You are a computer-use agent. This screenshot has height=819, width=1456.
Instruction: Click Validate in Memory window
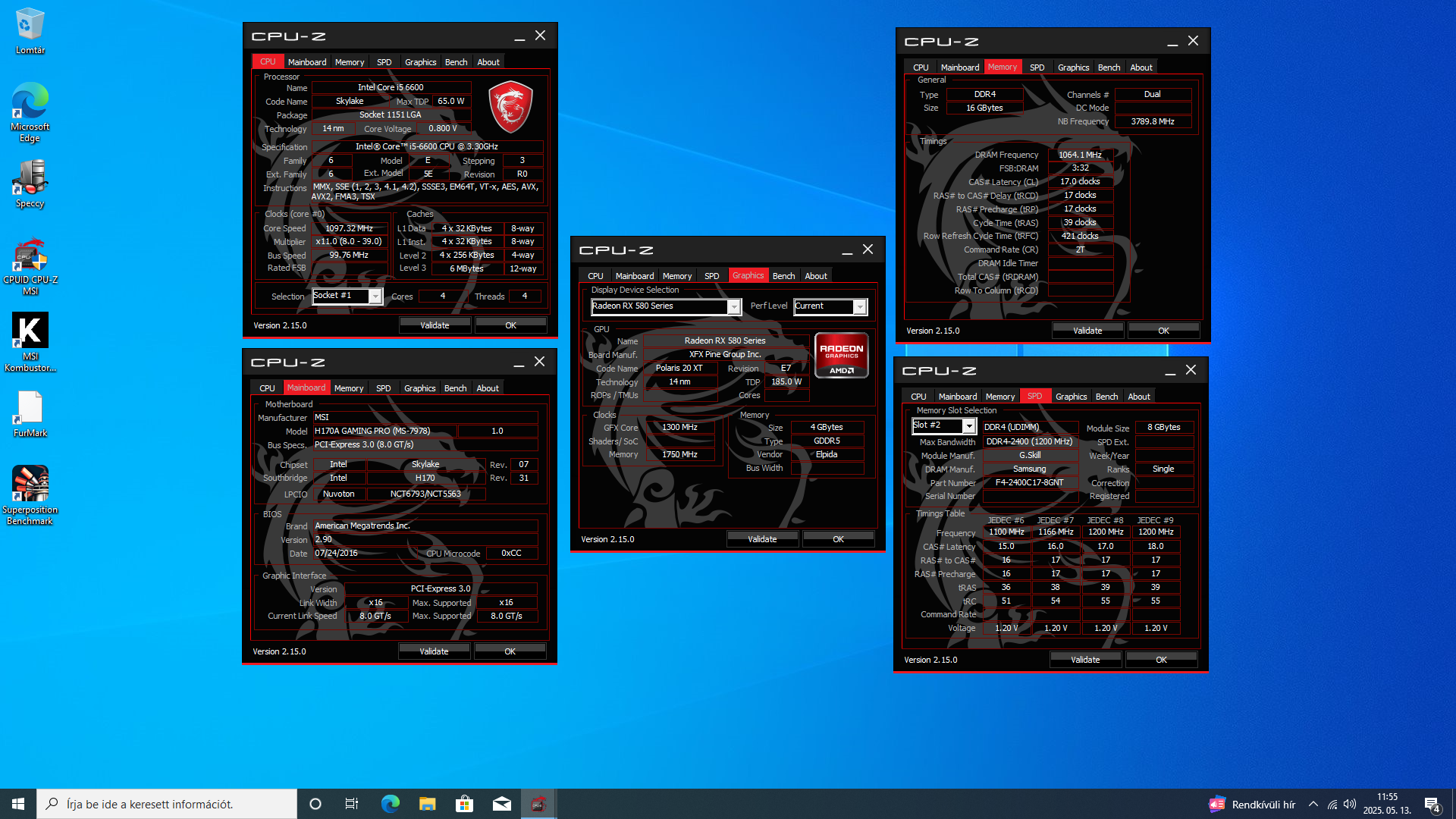tap(1087, 331)
